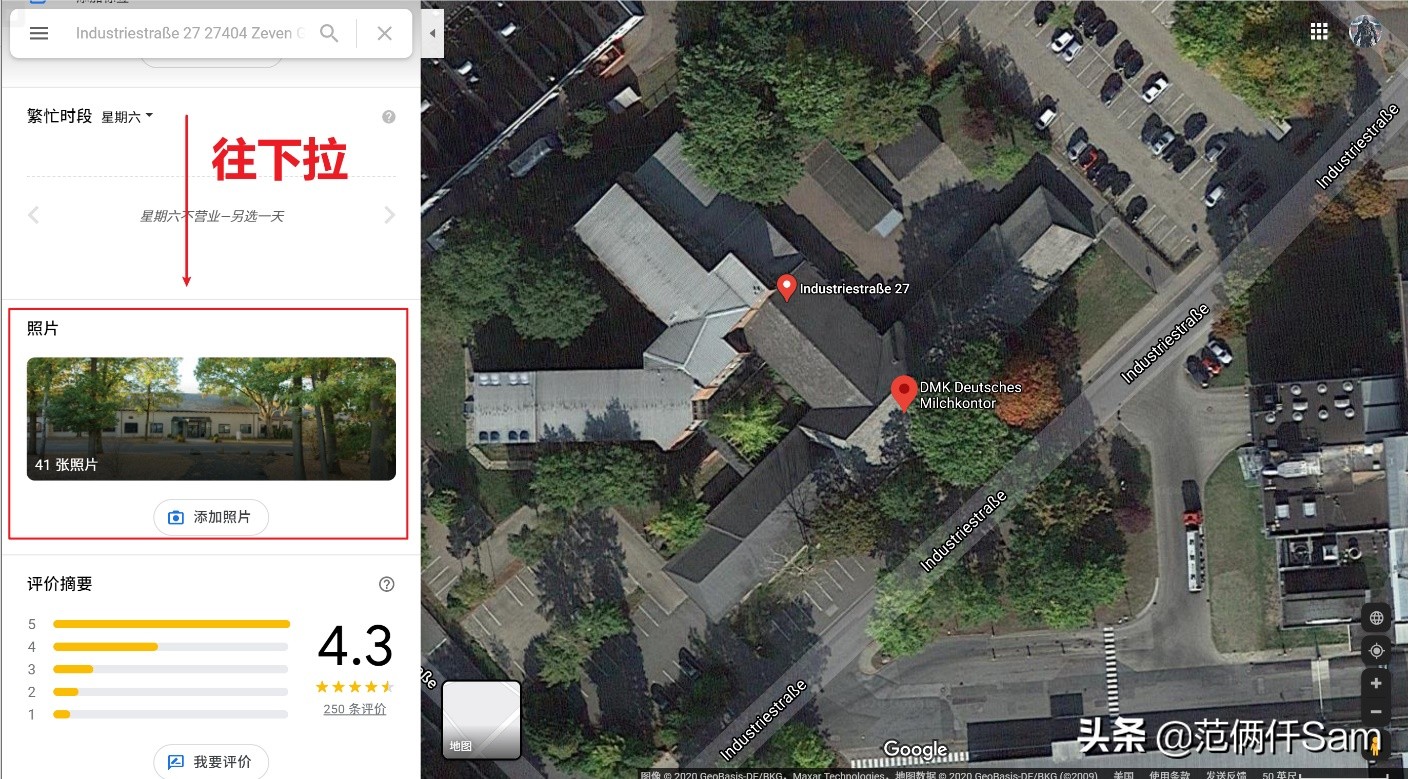Click the 我要评价 button
1408x779 pixels.
[x=211, y=762]
